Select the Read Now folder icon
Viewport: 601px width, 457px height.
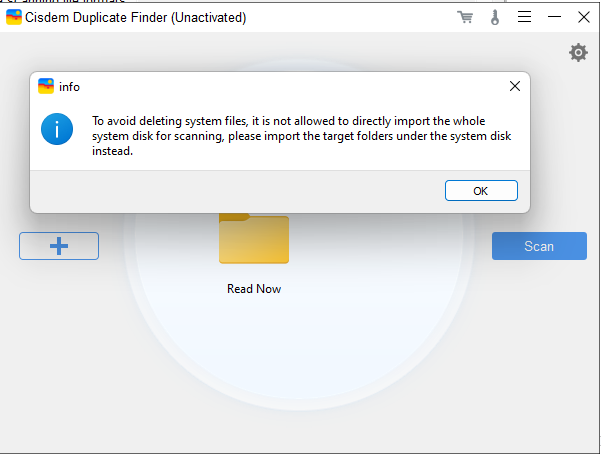coord(254,238)
